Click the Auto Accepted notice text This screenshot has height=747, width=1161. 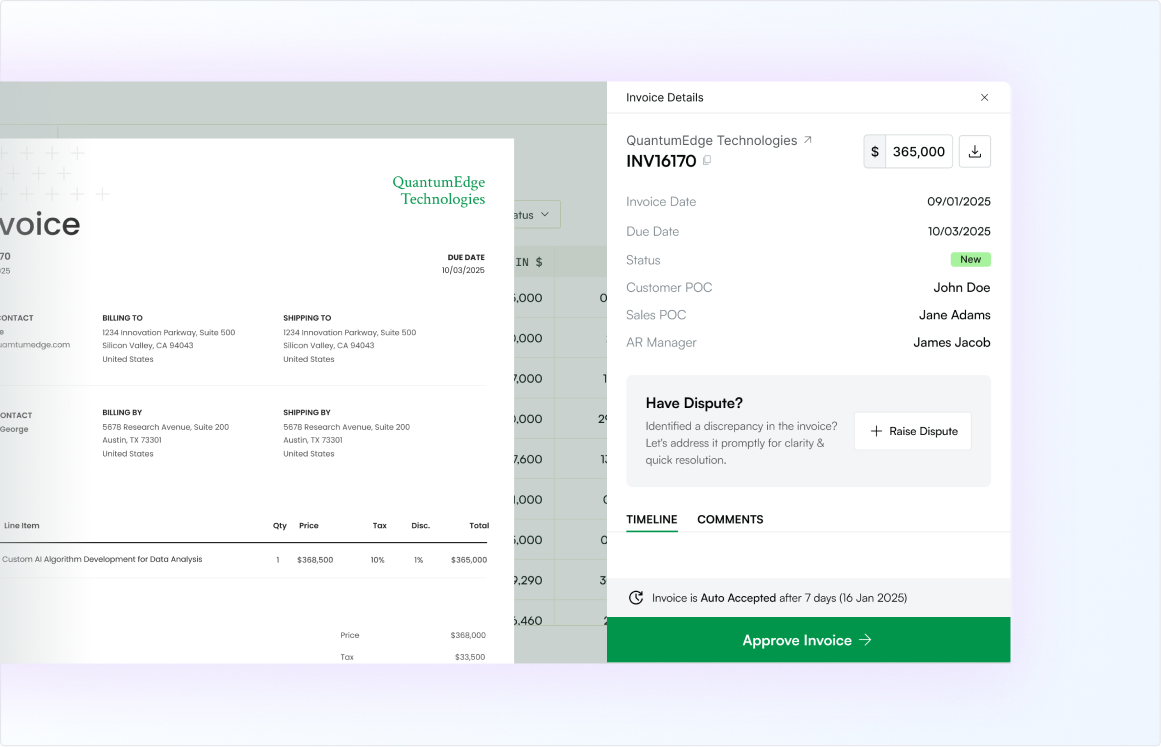click(779, 597)
